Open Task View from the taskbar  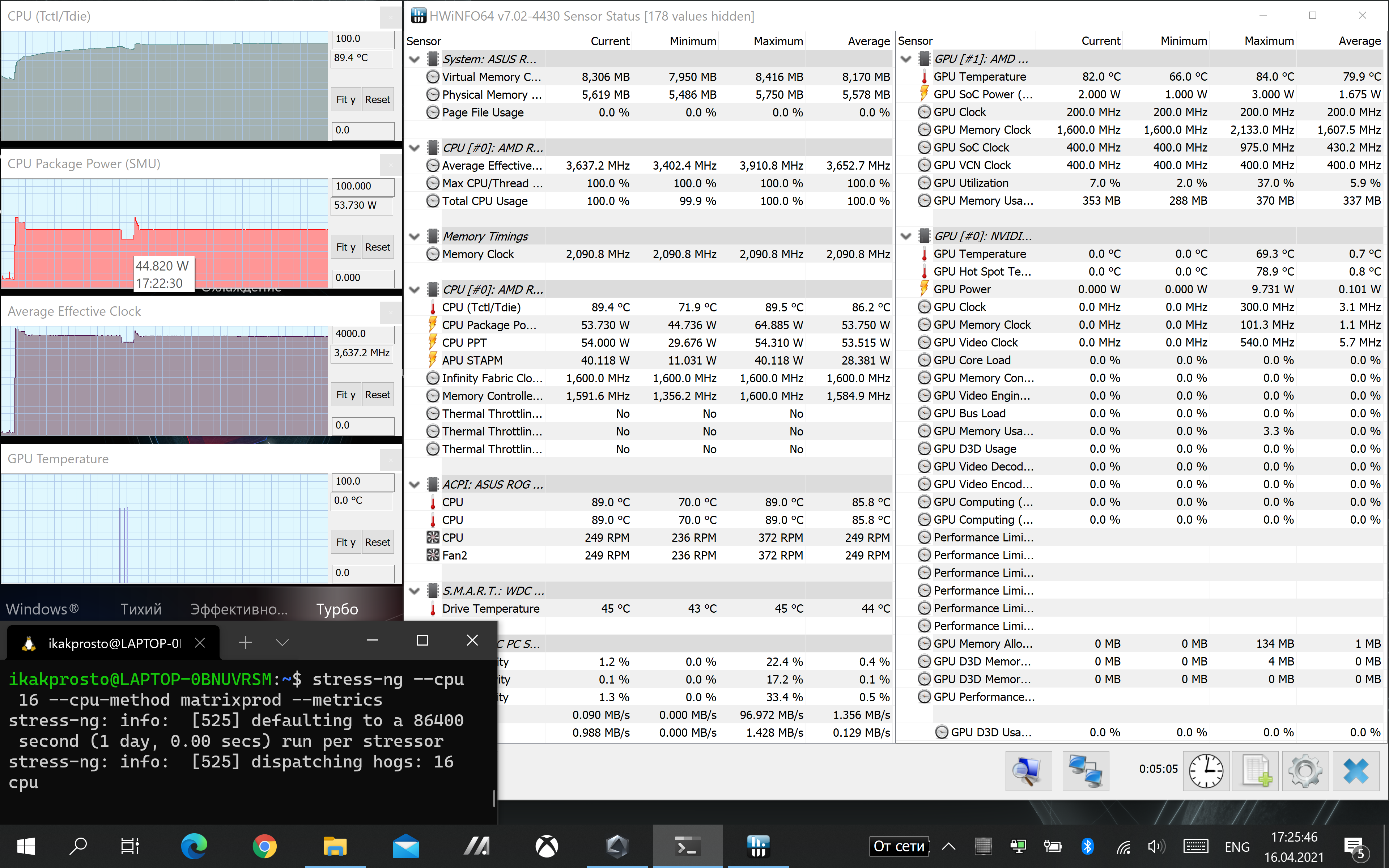pos(130,846)
